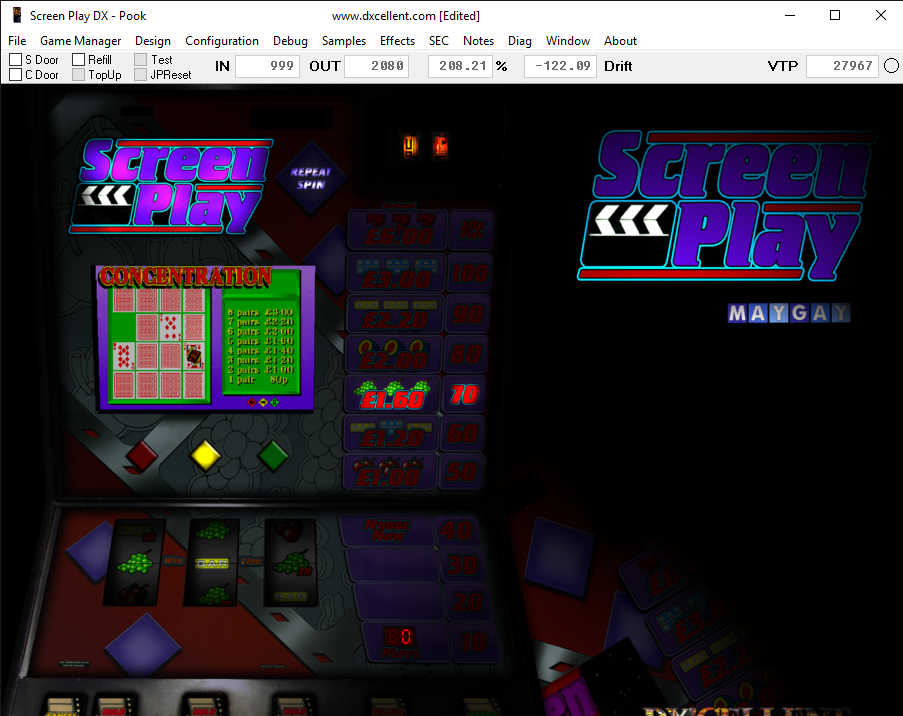Click the 60 ladder number lamp
Viewport: 903px width, 716px height.
click(462, 433)
